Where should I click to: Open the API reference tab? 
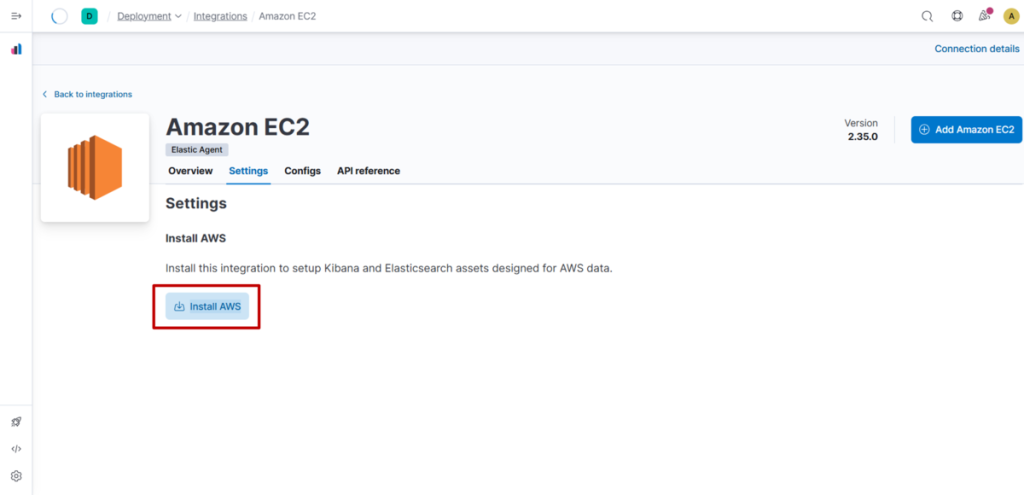(x=368, y=171)
